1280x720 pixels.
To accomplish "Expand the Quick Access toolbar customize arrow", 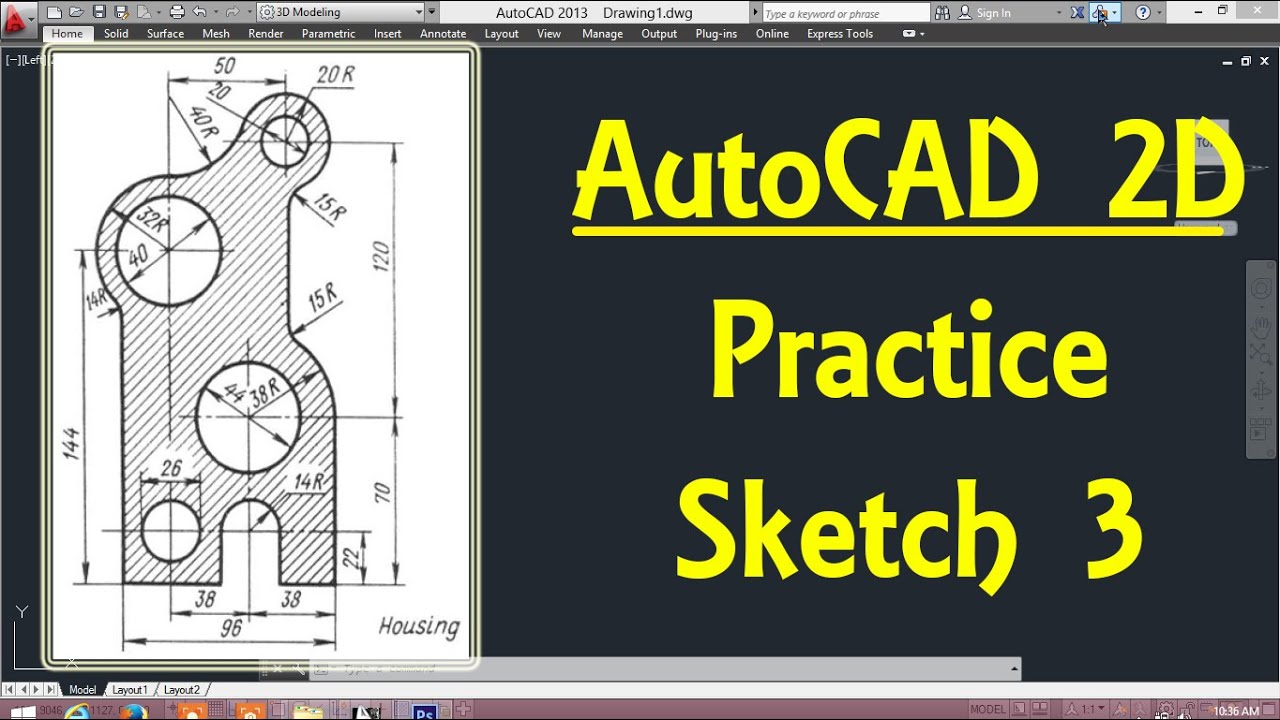I will tap(431, 12).
